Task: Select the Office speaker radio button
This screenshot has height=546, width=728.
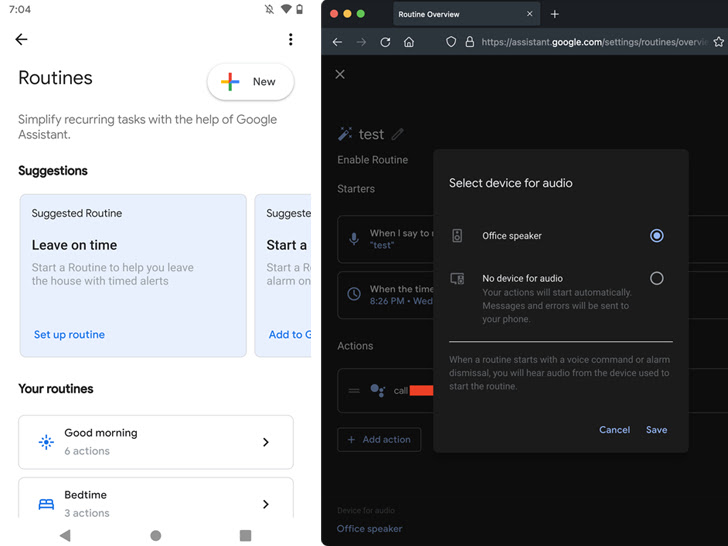Action: (656, 236)
